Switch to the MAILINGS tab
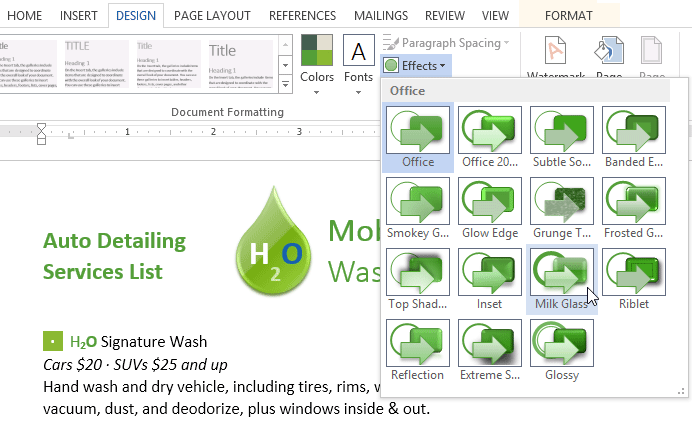Screen dimensions: 692x425 (x=381, y=16)
